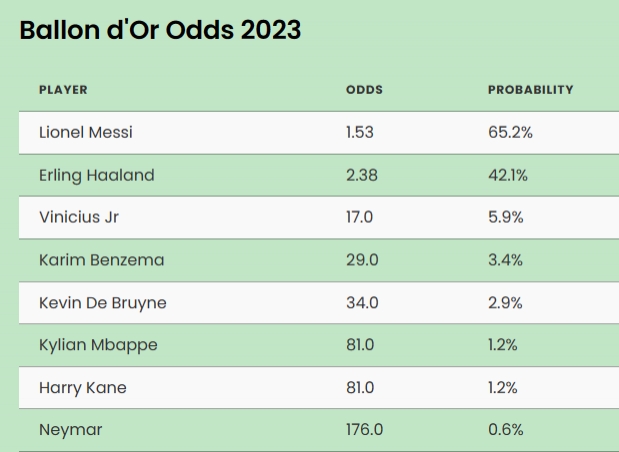This screenshot has width=619, height=452.
Task: Select Karim Benzema in the table
Action: click(101, 260)
